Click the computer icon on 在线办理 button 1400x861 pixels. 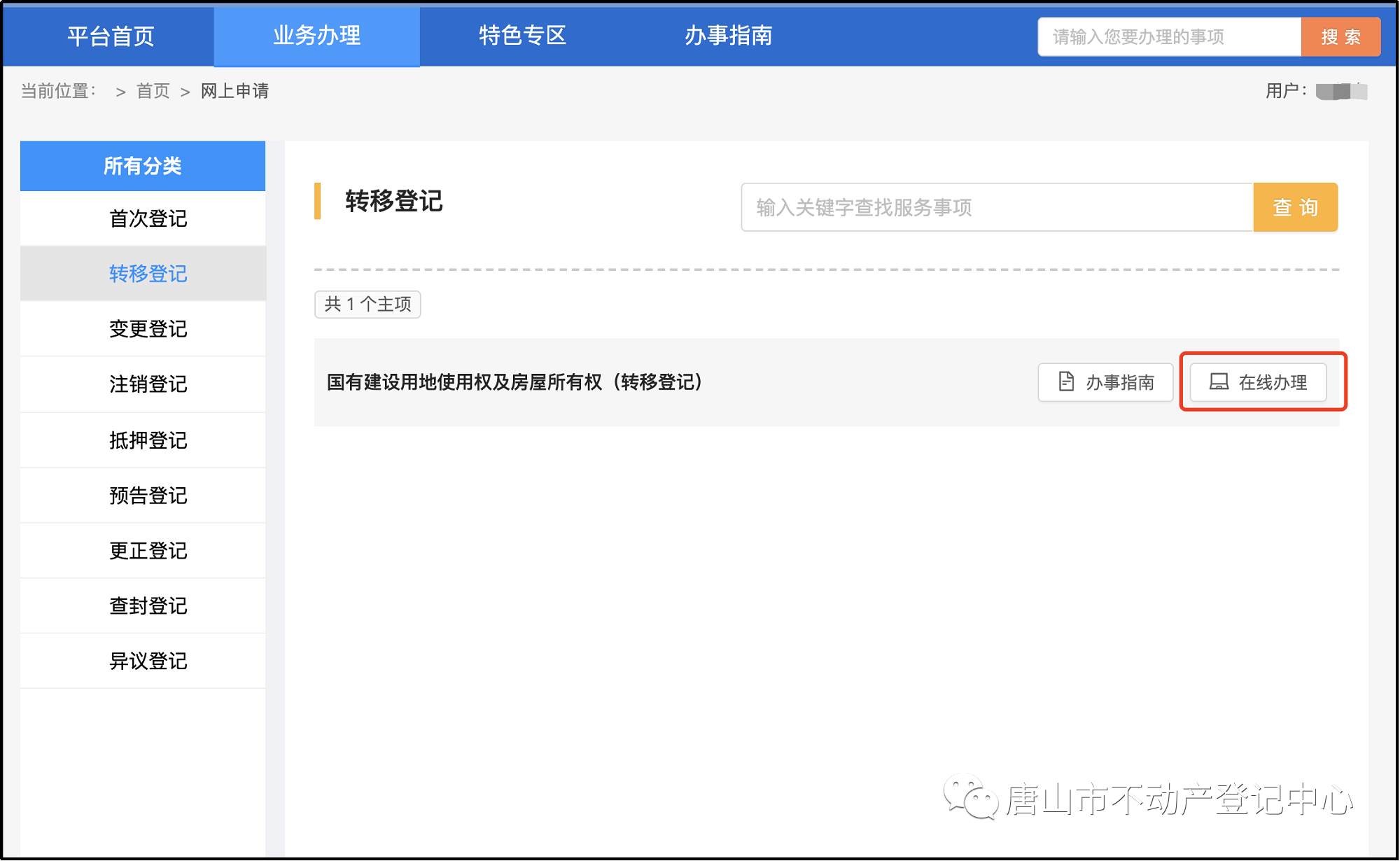tap(1219, 382)
